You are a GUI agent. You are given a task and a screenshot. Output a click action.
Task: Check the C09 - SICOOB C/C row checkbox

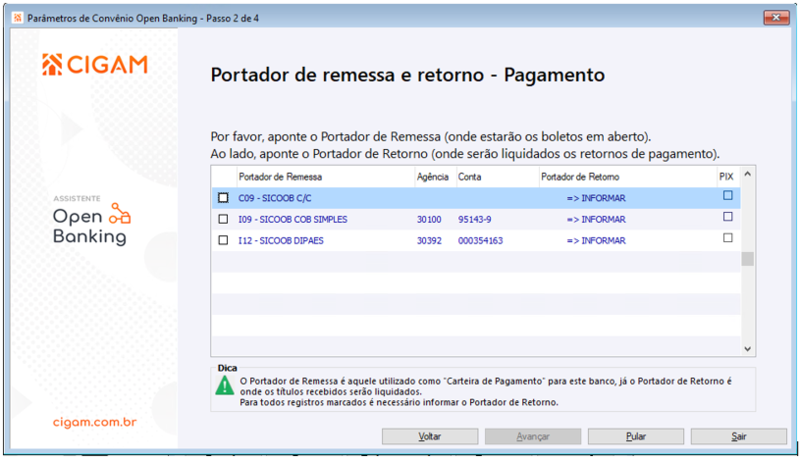point(223,198)
